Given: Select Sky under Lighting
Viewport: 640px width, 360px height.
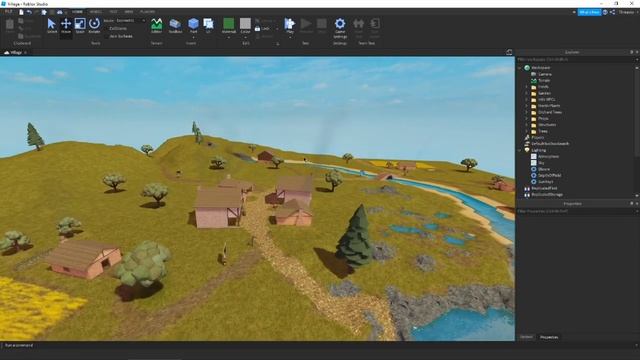Looking at the screenshot, I should click(x=541, y=163).
